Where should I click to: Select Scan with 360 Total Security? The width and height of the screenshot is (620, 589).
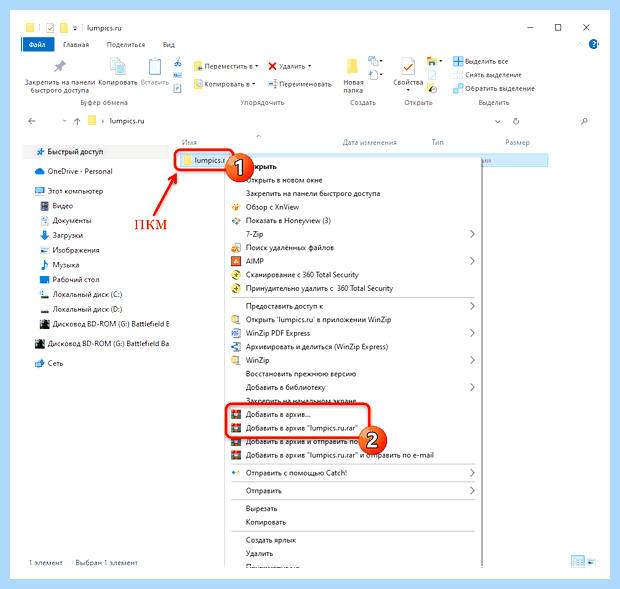pyautogui.click(x=302, y=275)
